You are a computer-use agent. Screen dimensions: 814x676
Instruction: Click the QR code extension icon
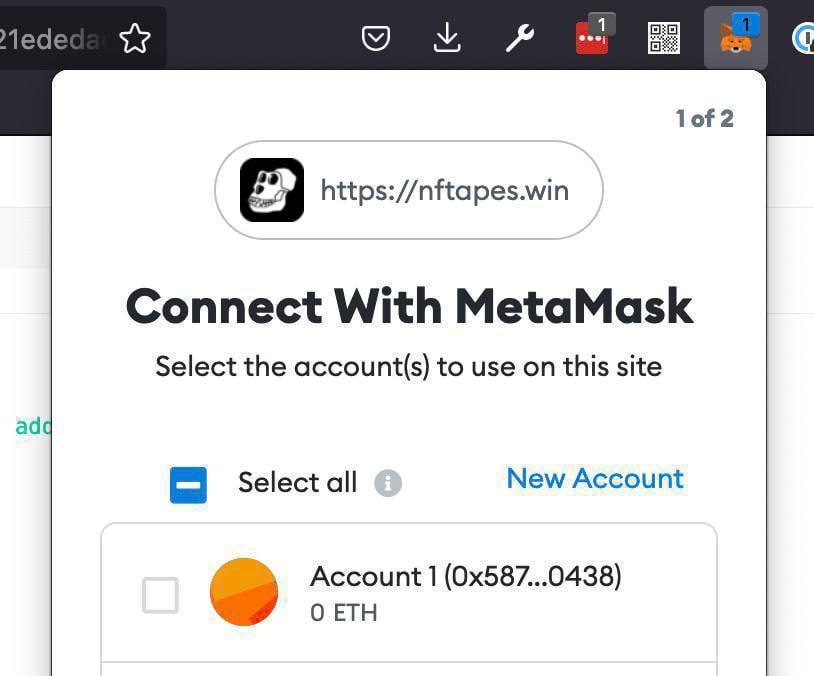click(664, 39)
